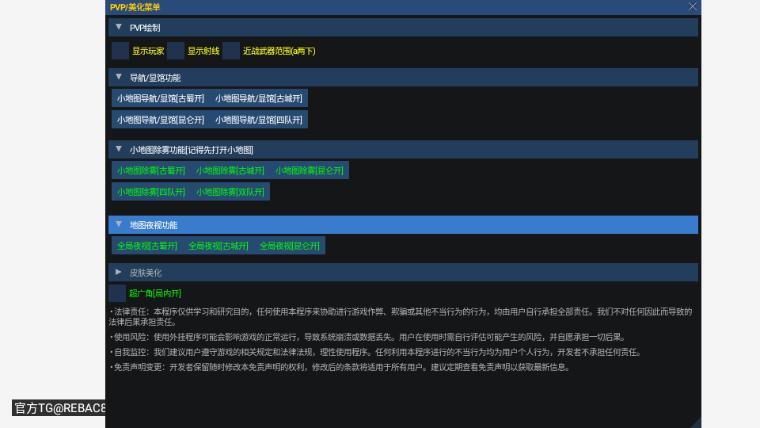760x428 pixels.
Task: Click 小地图除雾[古墓开] button
Action: pos(150,170)
